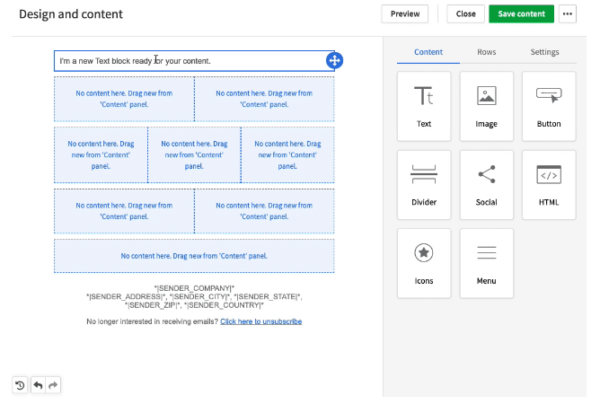Image resolution: width=600 pixels, height=413 pixels.
Task: Switch to the Settings tab
Action: click(545, 52)
